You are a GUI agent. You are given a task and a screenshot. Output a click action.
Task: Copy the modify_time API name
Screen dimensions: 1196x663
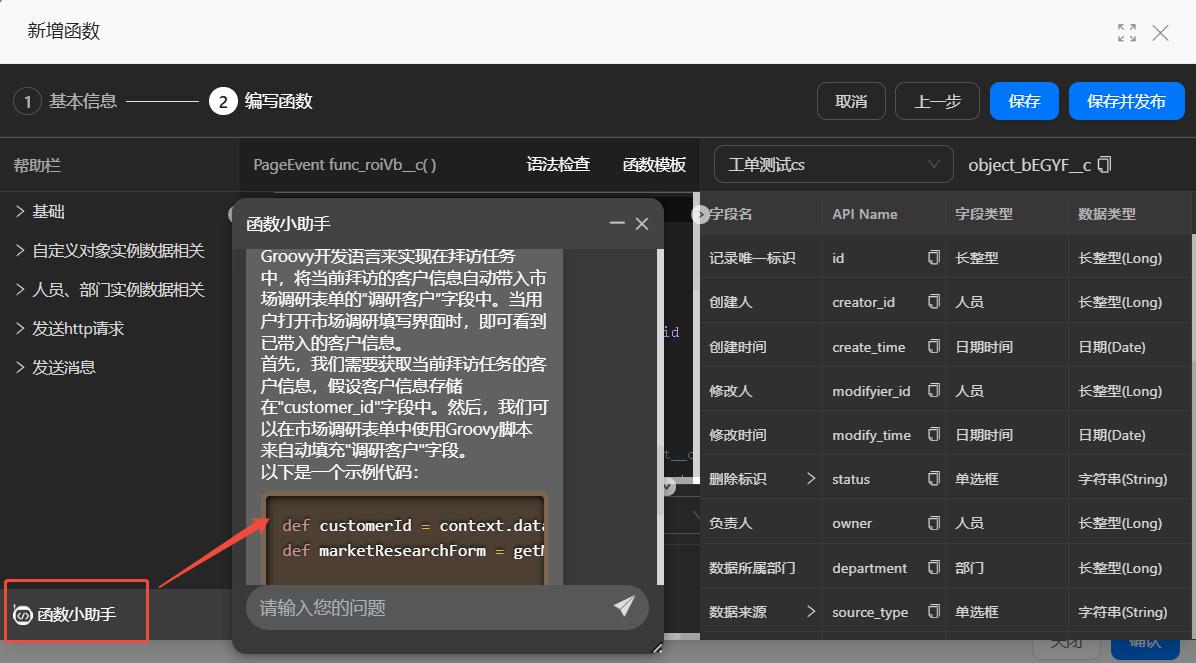click(x=934, y=435)
